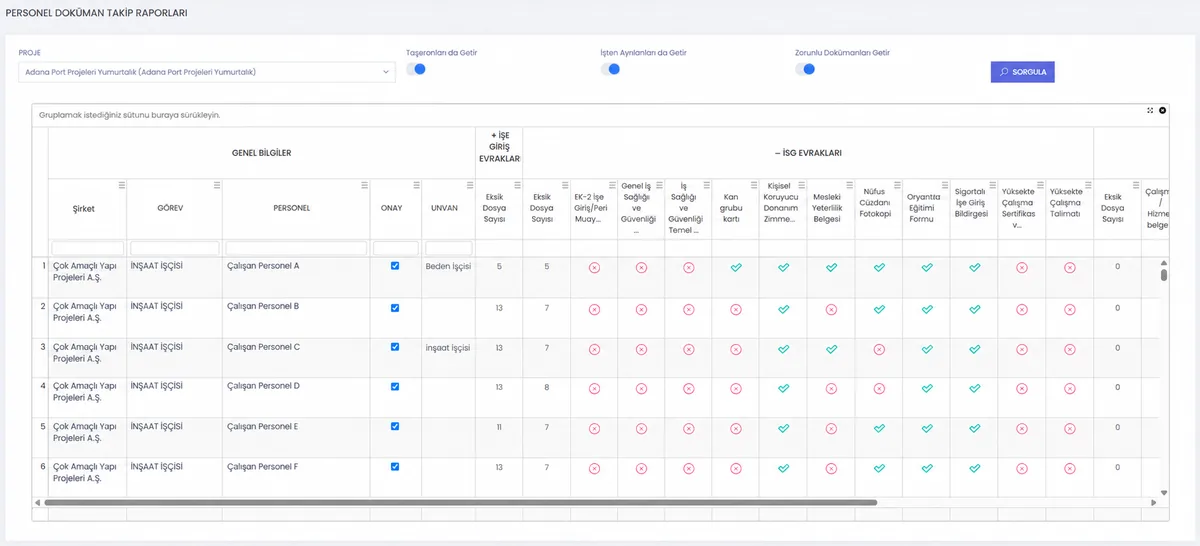This screenshot has width=1200, height=546.
Task: Uncheck ONAY checkbox for Çalışan Personel E
Action: click(395, 426)
